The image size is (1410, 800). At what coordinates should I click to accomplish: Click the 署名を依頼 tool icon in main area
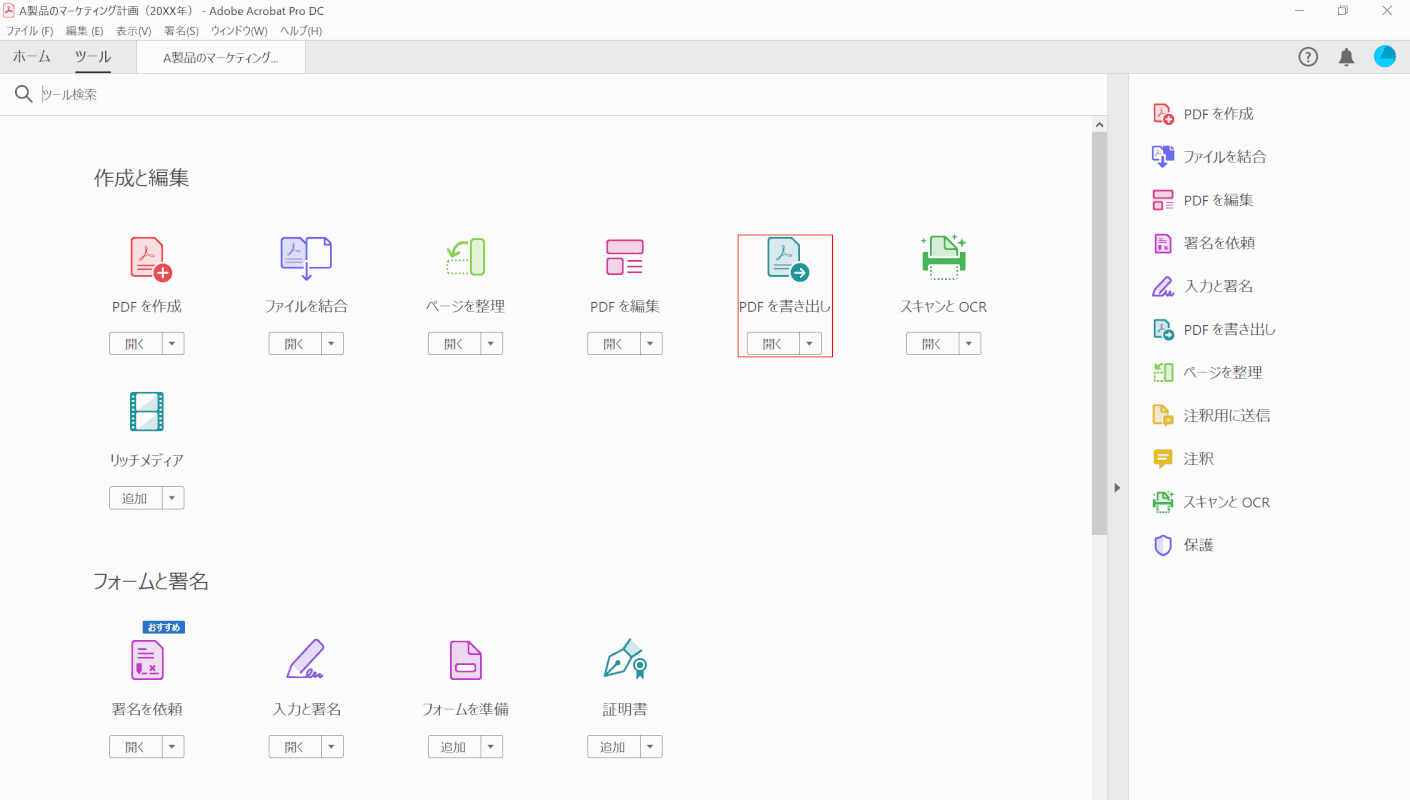pyautogui.click(x=147, y=660)
